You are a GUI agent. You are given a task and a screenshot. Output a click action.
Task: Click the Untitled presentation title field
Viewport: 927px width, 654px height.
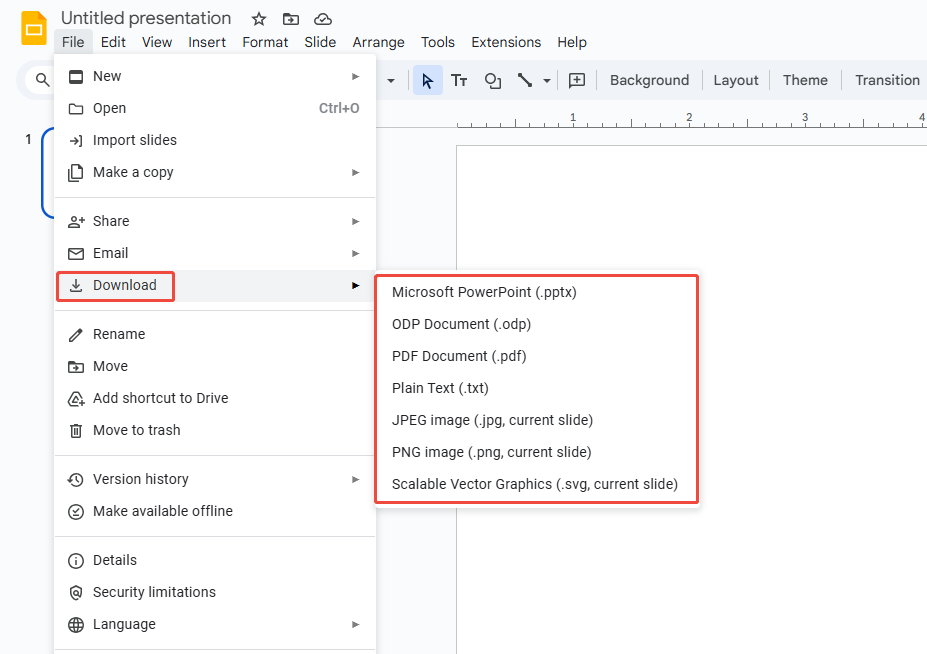pos(145,18)
